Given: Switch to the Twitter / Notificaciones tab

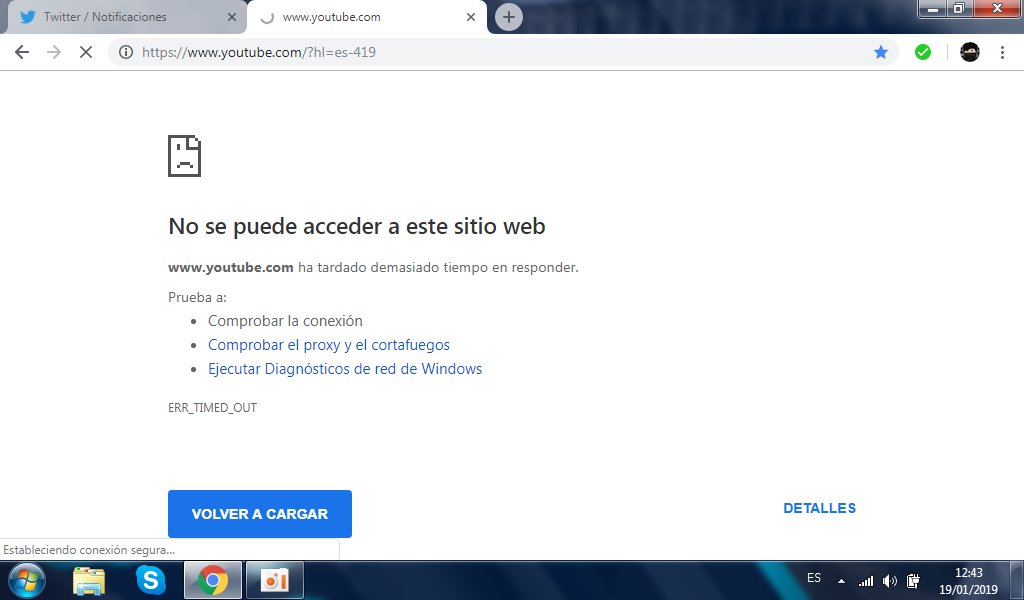Looking at the screenshot, I should pyautogui.click(x=125, y=17).
